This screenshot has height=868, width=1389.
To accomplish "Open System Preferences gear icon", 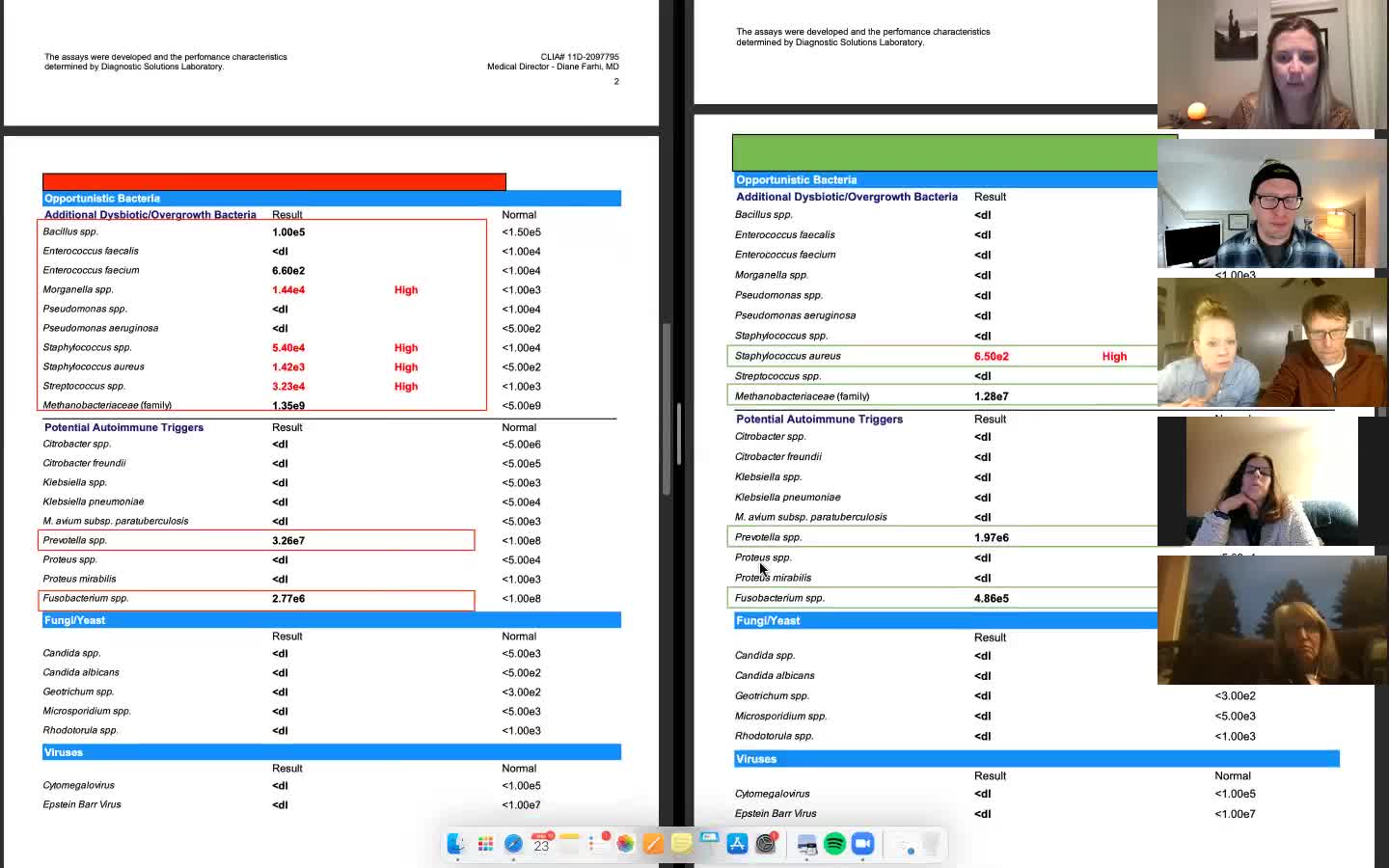I will [x=766, y=844].
